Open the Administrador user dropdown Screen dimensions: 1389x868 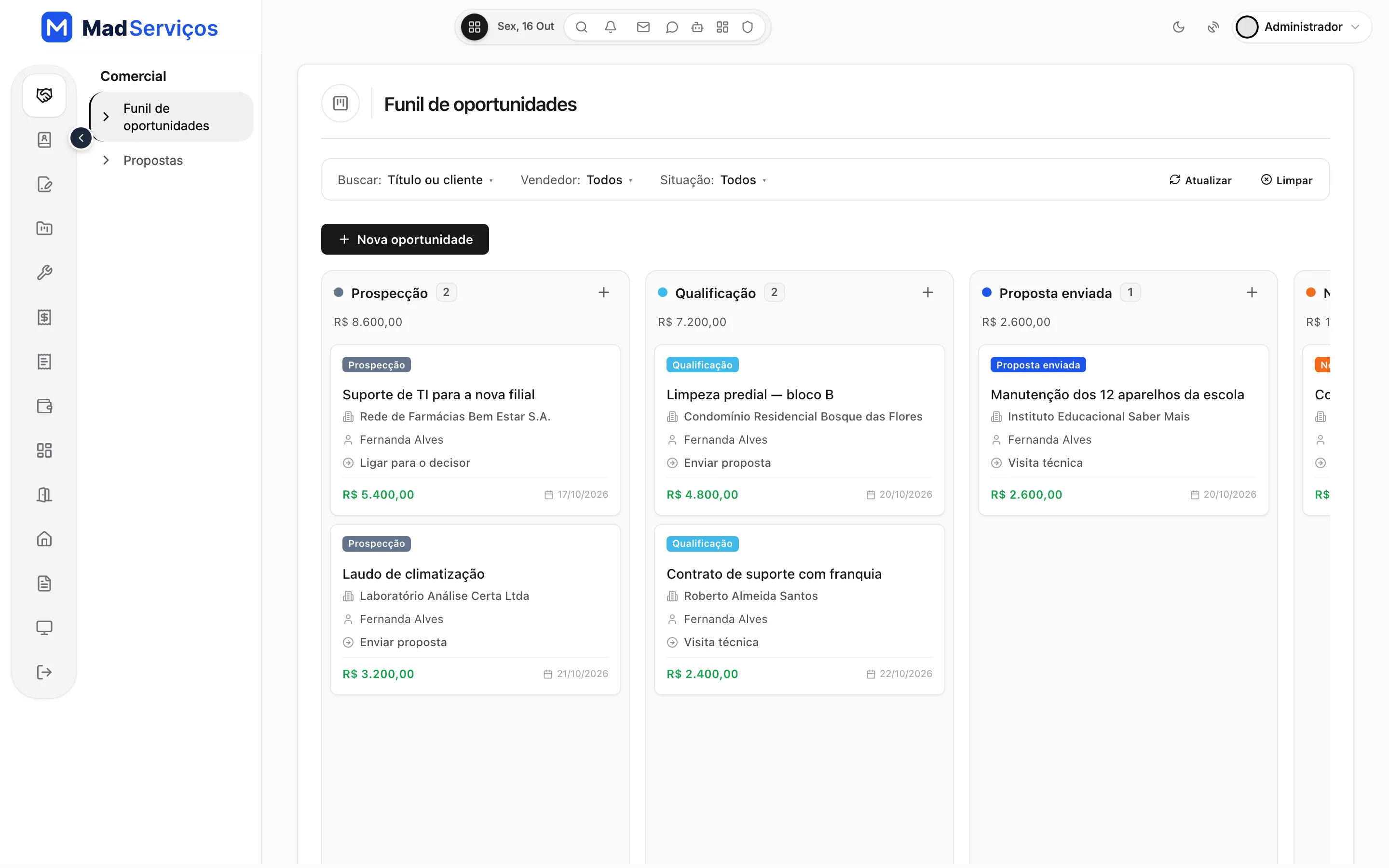[x=1302, y=27]
